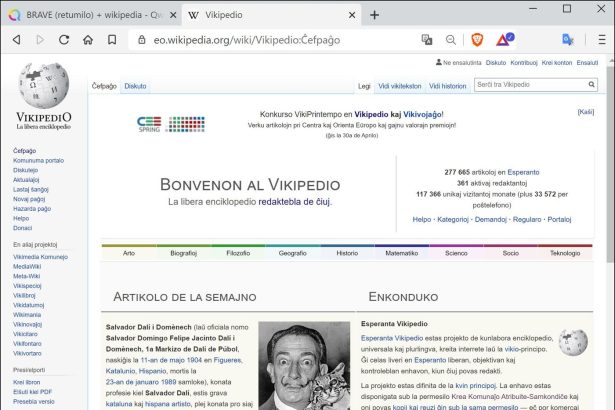Image resolution: width=615 pixels, height=410 pixels.
Task: Click the Esperanto link beside the article count
Action: [523, 172]
